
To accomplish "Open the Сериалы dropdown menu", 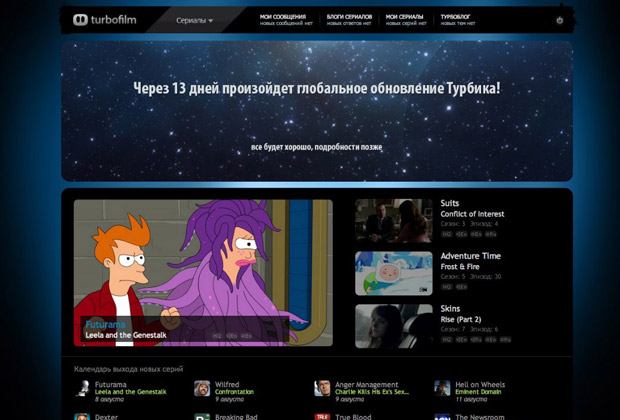I will click(x=195, y=20).
